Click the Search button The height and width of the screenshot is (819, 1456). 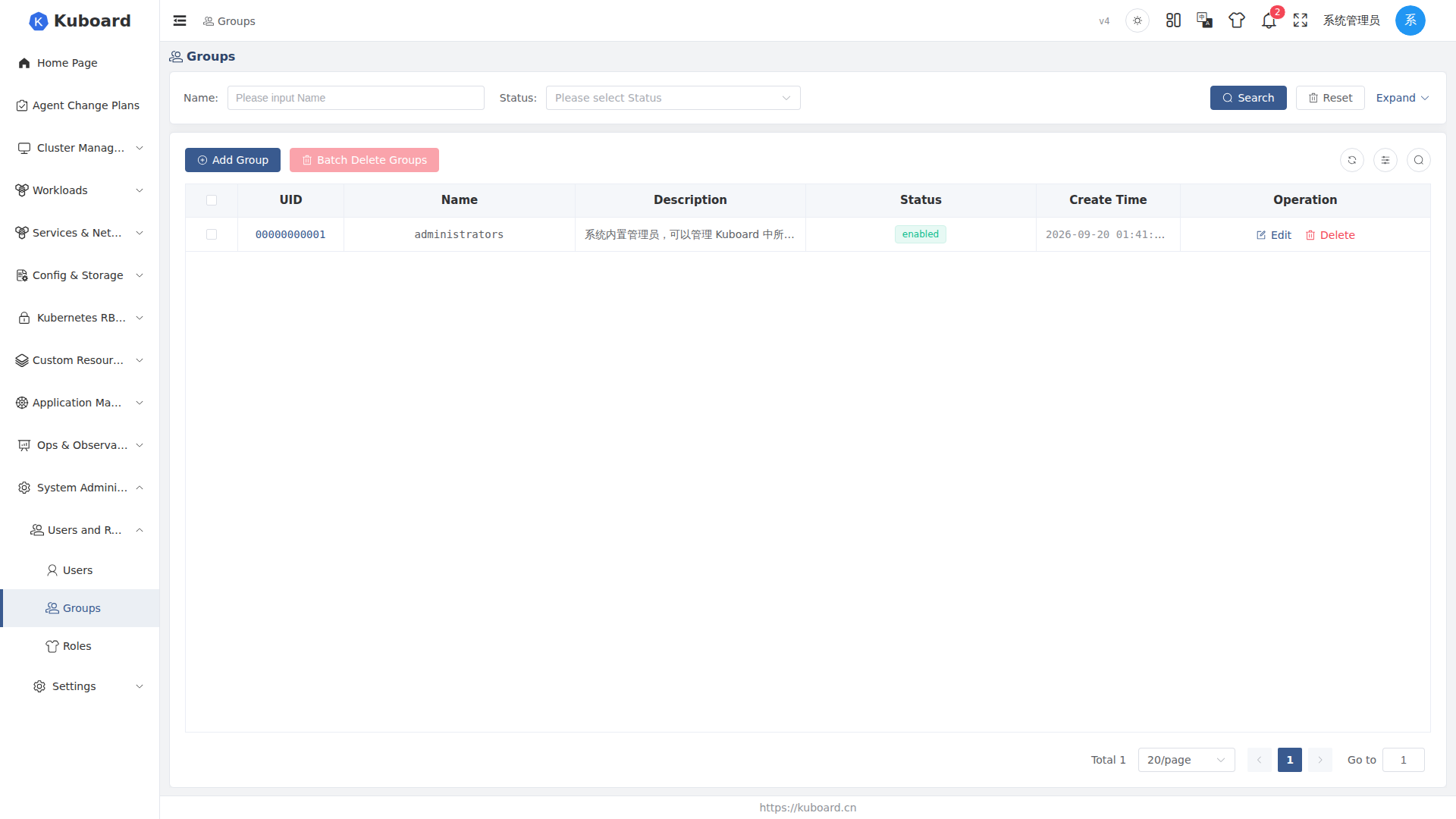click(x=1248, y=98)
